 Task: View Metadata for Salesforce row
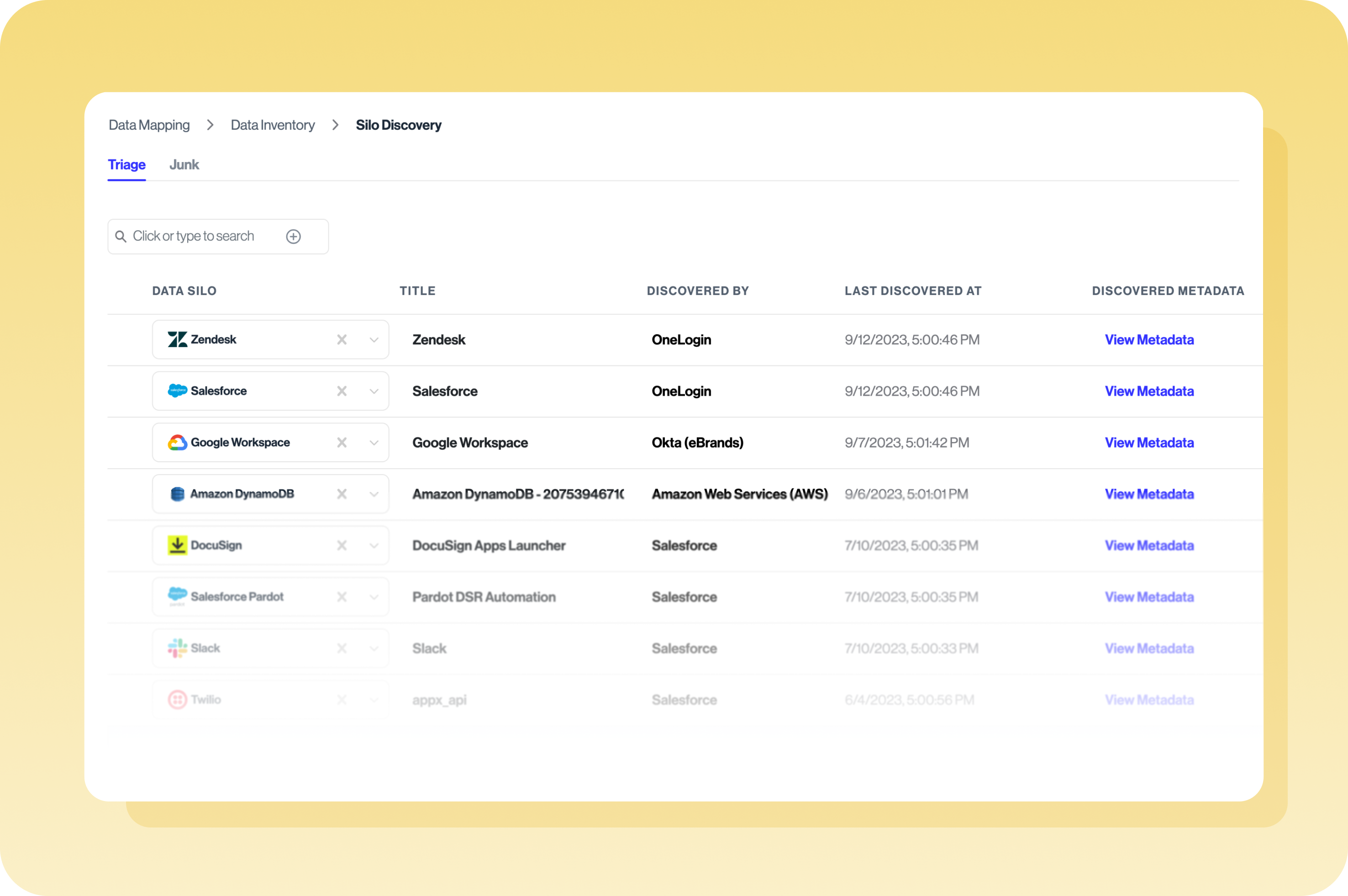(x=1149, y=391)
